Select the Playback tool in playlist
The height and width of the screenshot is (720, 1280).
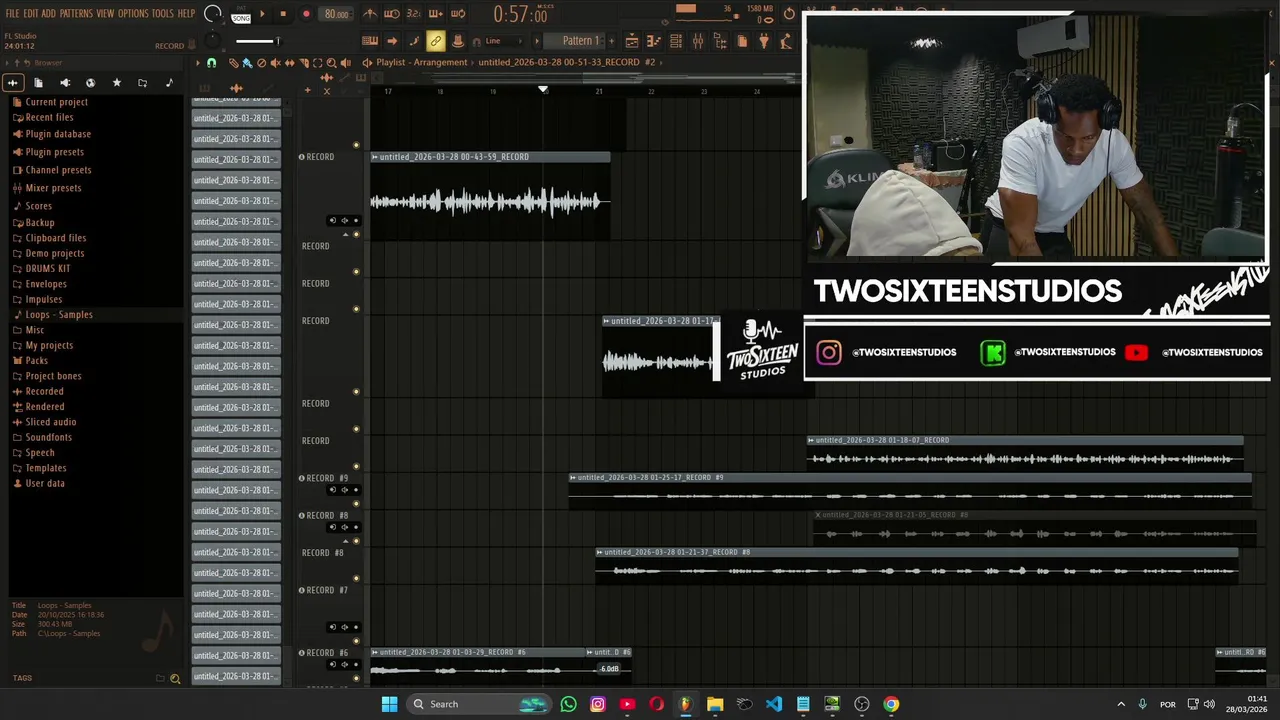click(346, 63)
